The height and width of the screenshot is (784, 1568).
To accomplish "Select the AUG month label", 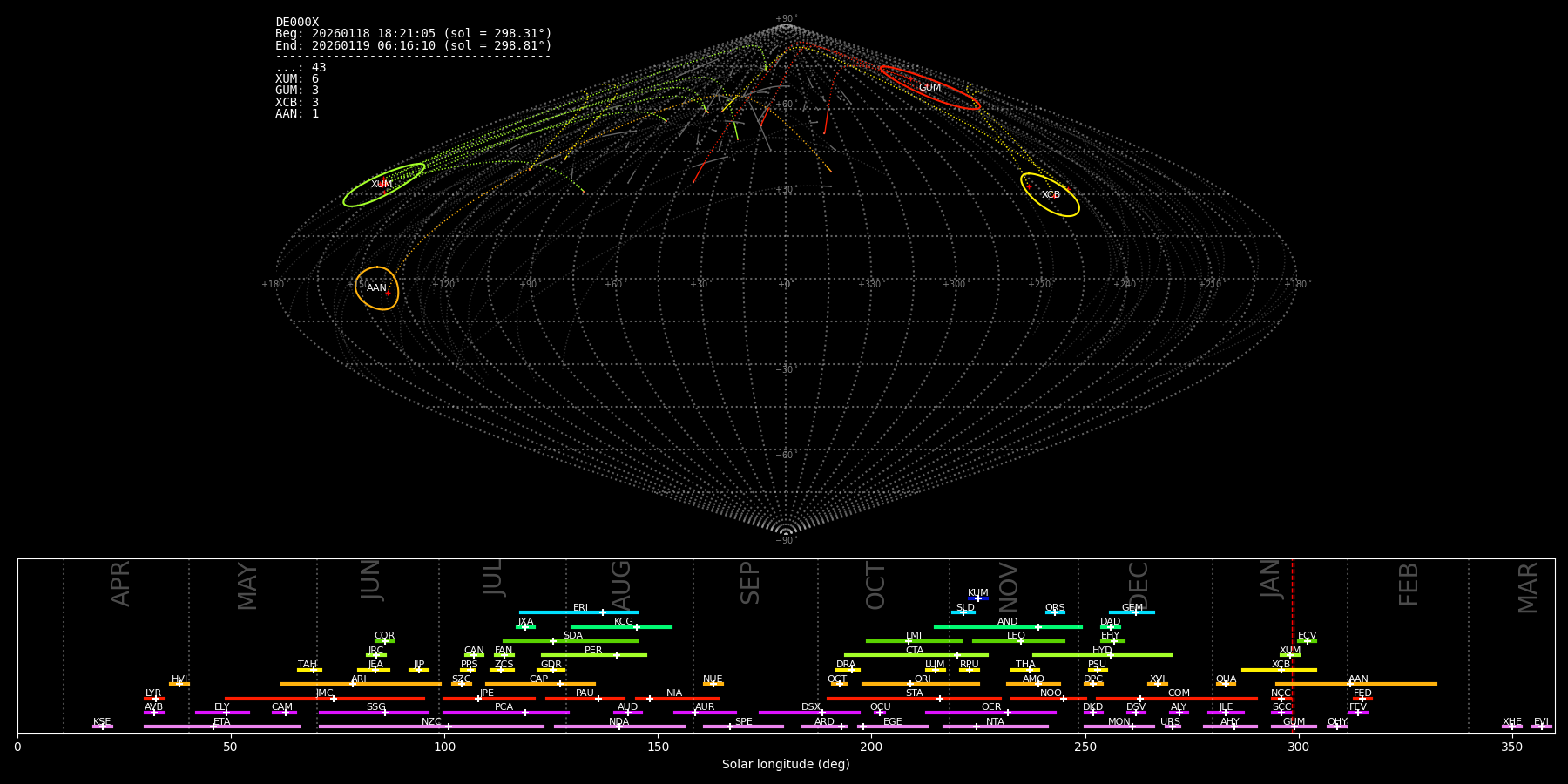I will [621, 585].
